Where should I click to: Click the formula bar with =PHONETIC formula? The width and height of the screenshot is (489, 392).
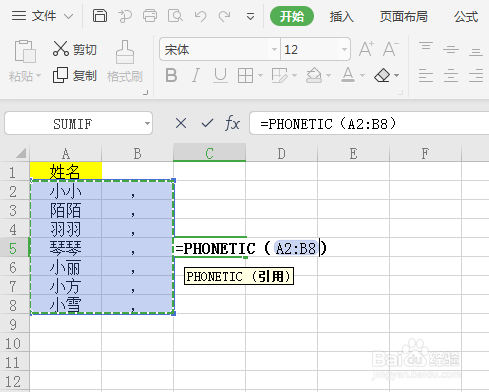click(x=369, y=123)
